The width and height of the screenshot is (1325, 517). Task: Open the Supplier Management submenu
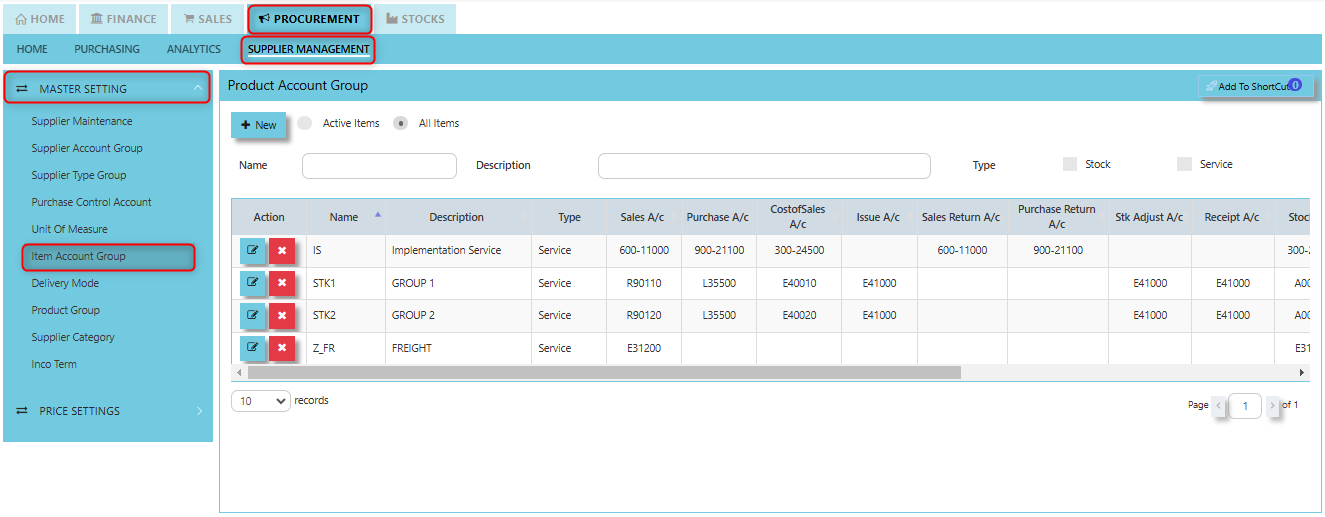308,49
